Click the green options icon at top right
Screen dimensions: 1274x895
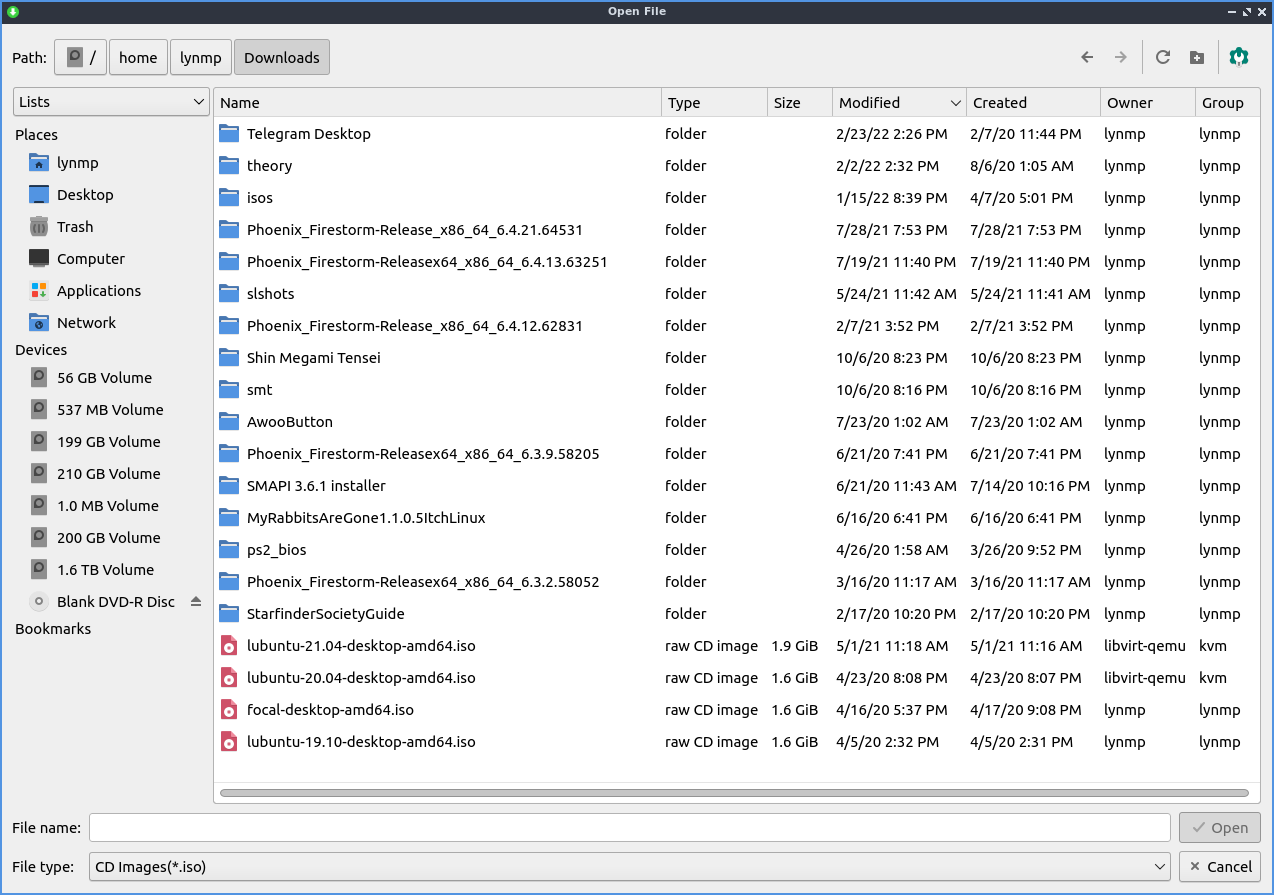click(1239, 58)
